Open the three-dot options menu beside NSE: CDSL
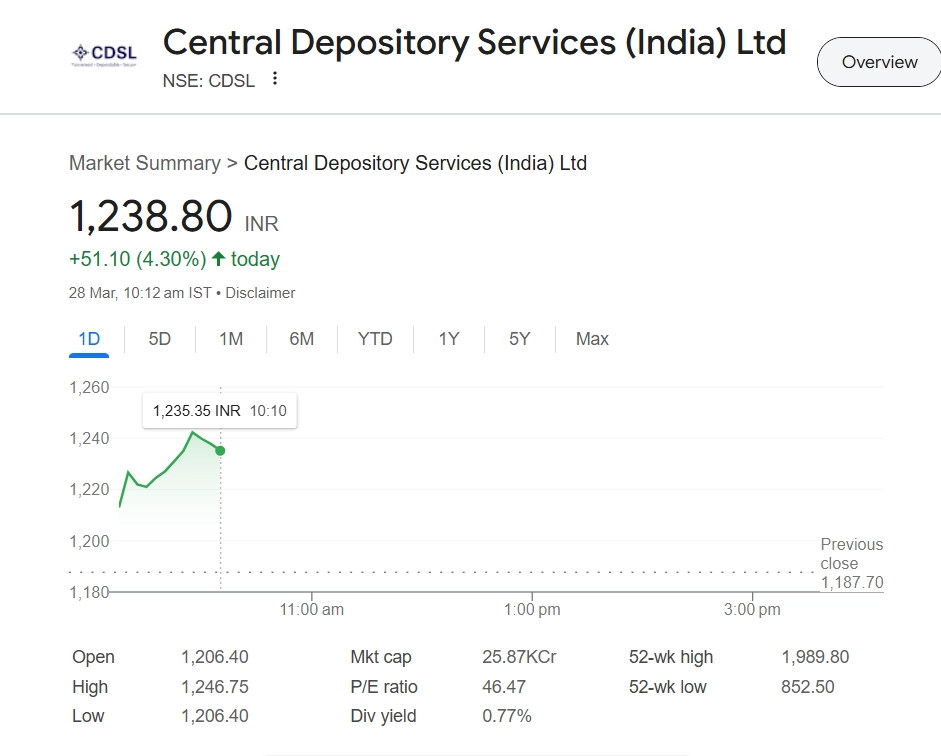The image size is (941, 756). pos(275,79)
